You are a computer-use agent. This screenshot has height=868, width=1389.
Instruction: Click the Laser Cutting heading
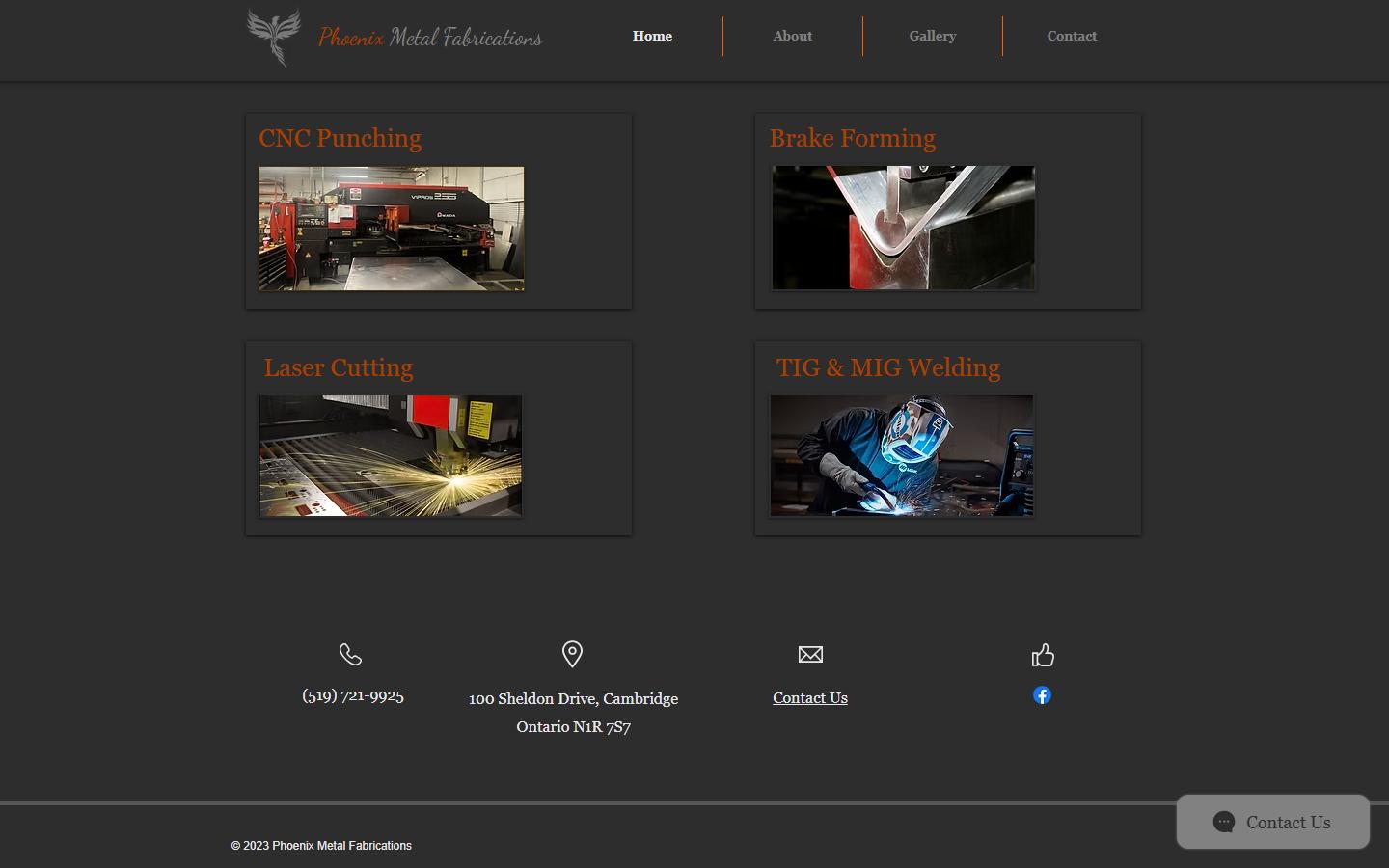(339, 368)
